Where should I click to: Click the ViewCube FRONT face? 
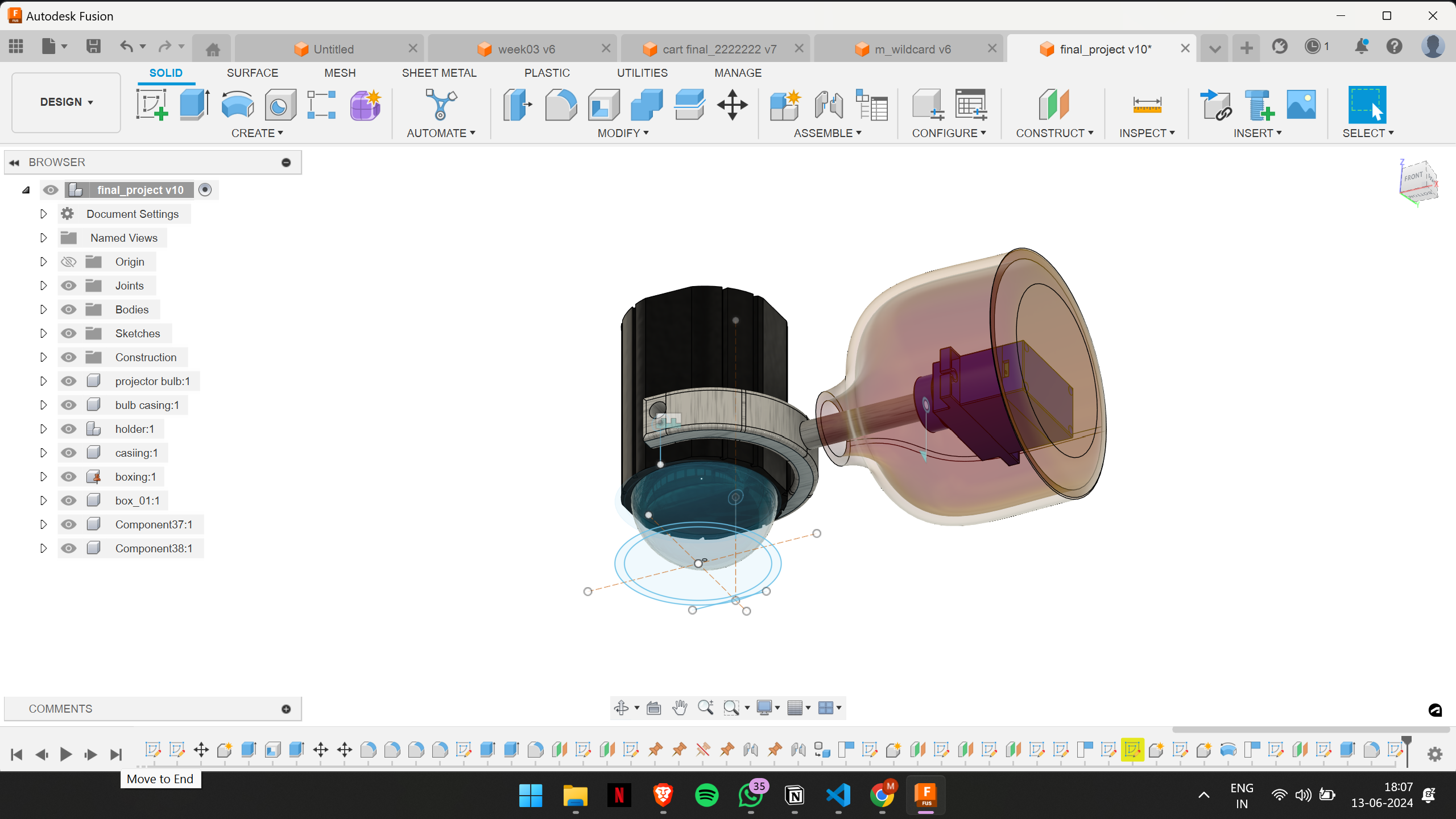(x=1413, y=177)
